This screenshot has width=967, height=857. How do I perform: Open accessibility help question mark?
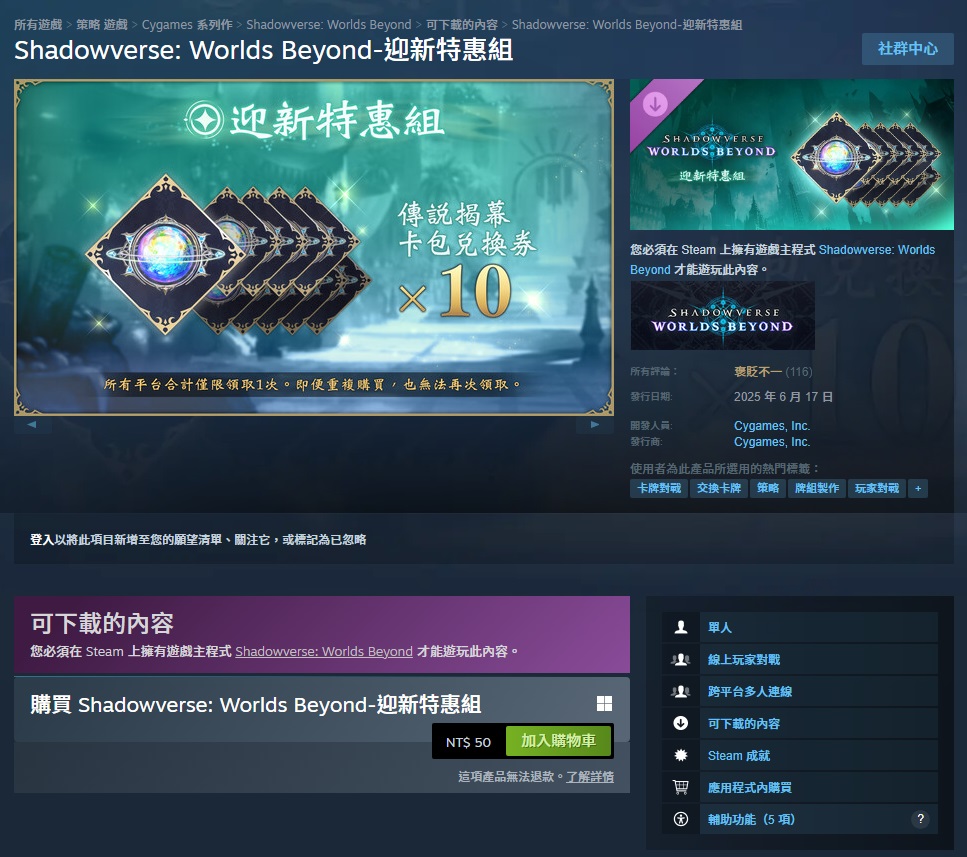pyautogui.click(x=920, y=819)
